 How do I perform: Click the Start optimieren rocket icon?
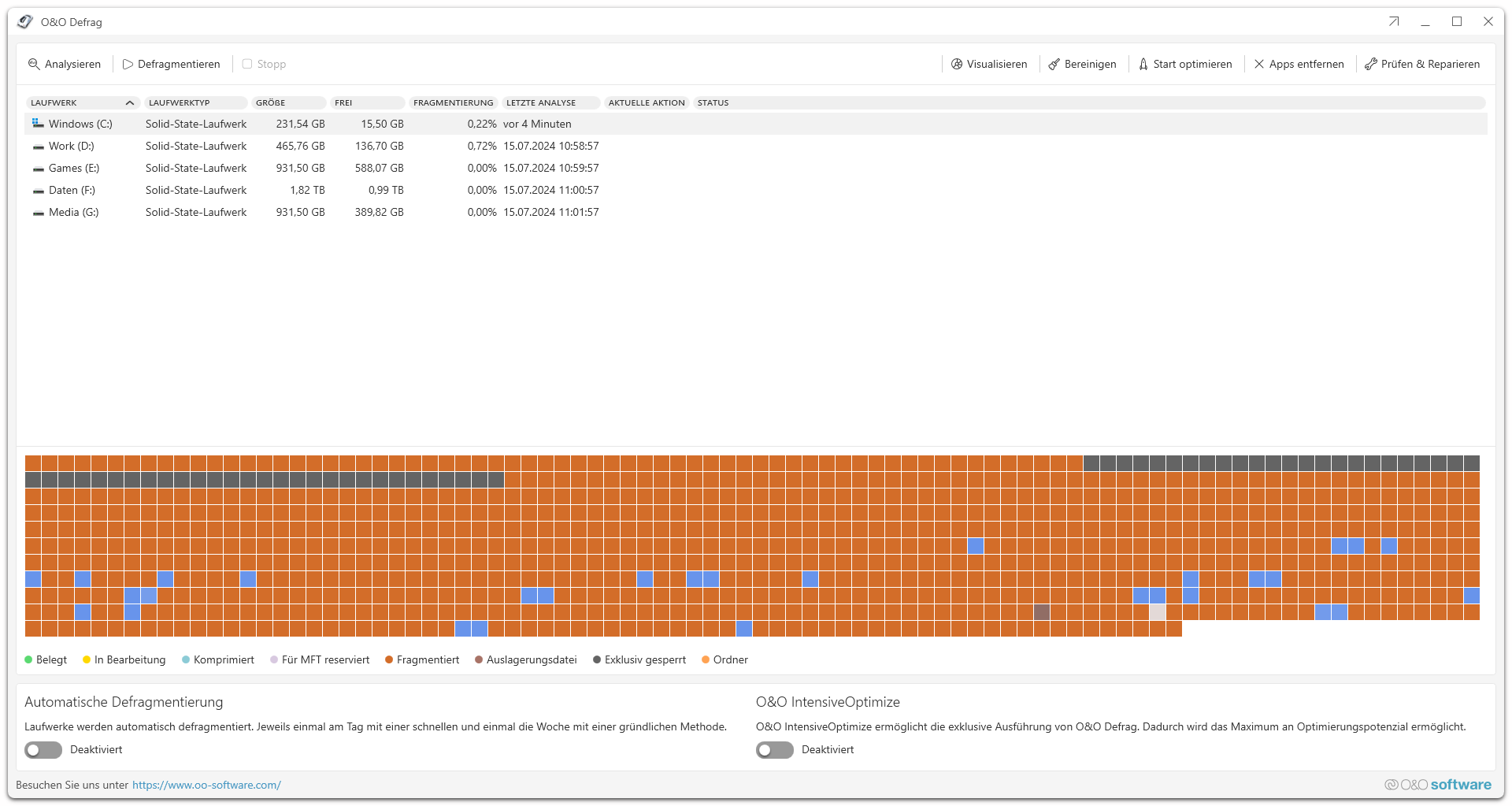pyautogui.click(x=1143, y=64)
